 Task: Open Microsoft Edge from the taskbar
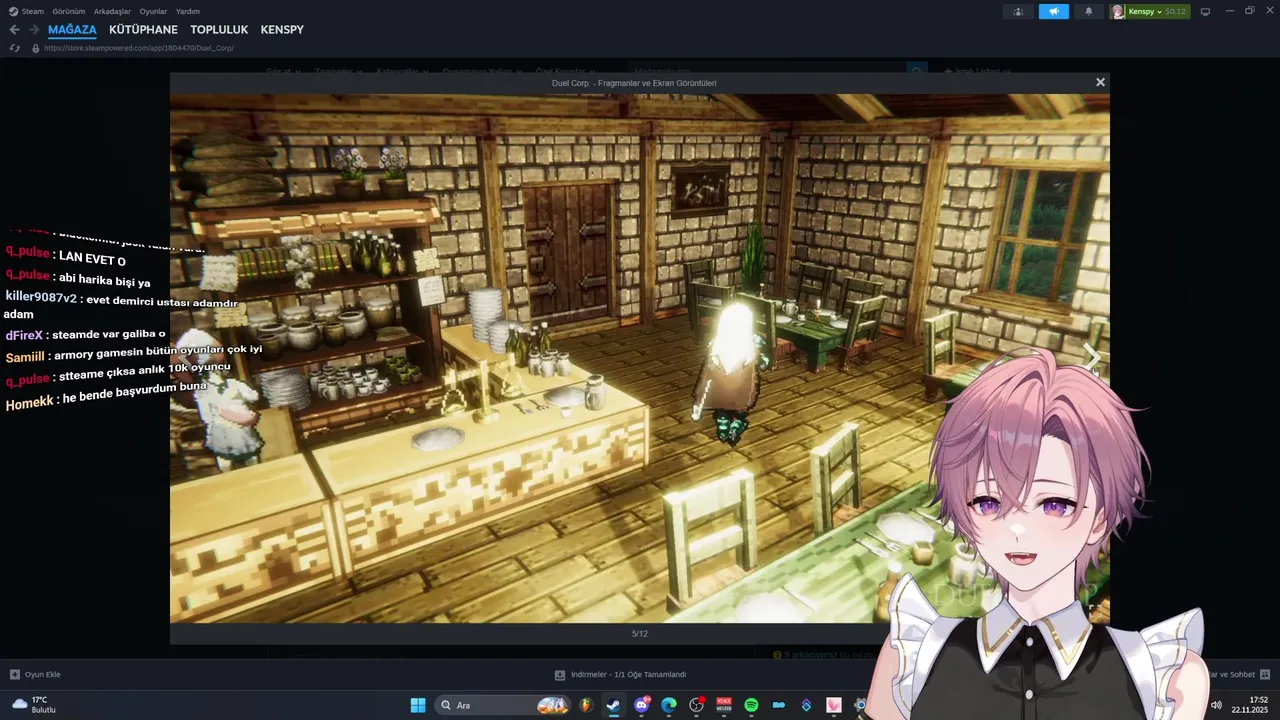click(669, 705)
